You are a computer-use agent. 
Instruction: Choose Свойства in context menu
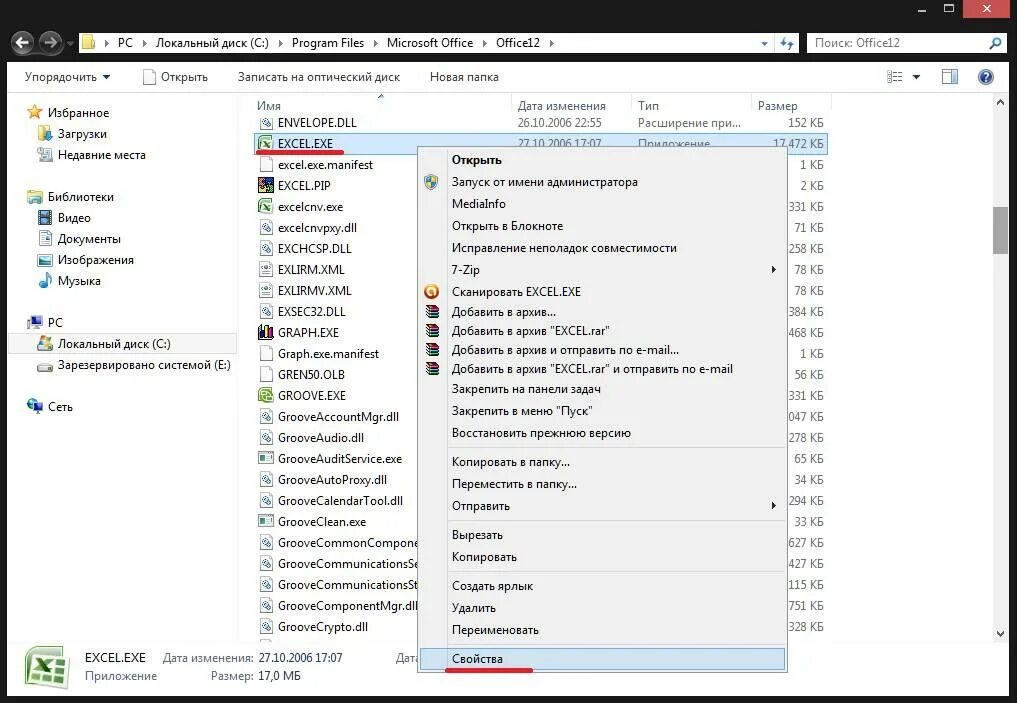(602, 659)
